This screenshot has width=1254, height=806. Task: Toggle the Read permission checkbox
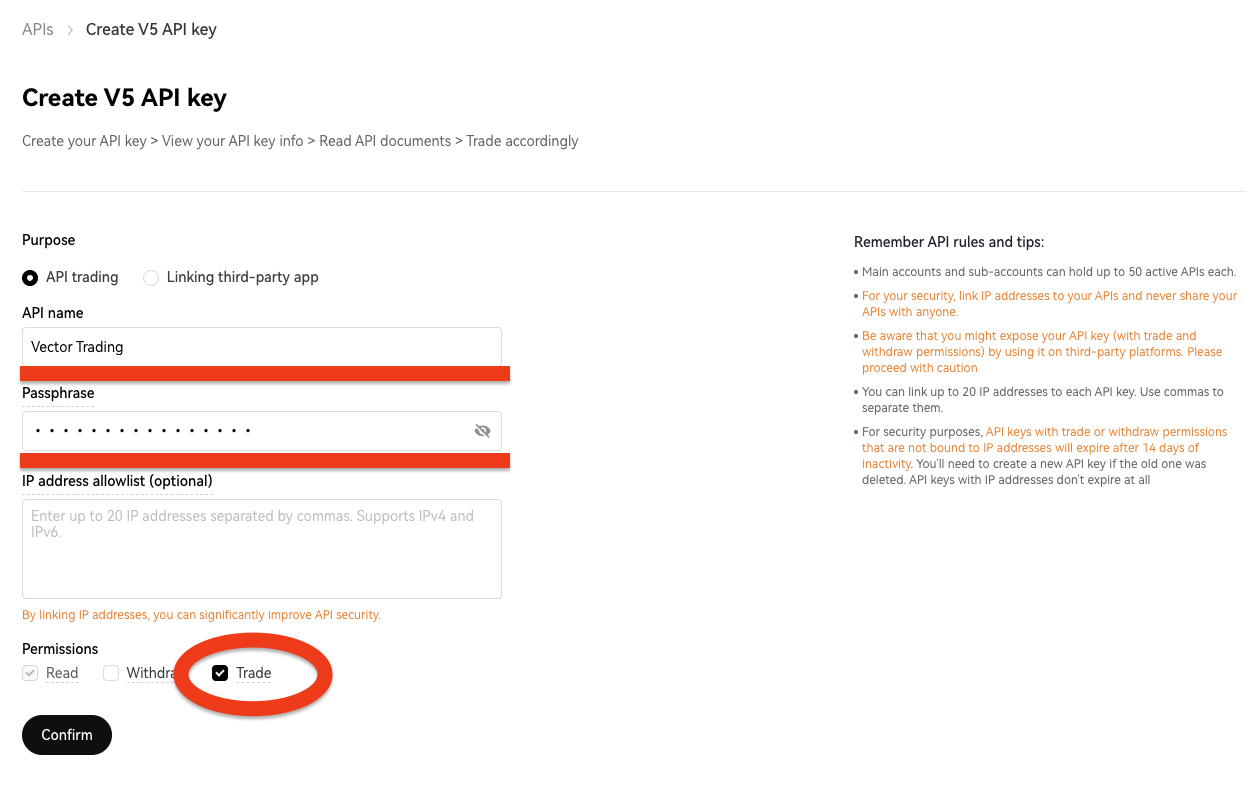[x=31, y=673]
